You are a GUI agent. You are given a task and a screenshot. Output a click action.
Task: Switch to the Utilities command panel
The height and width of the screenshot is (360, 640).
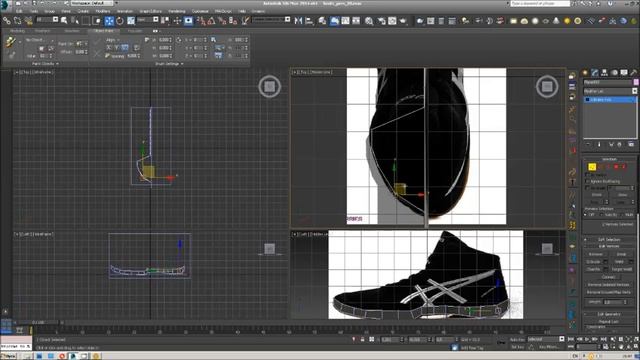pos(634,73)
